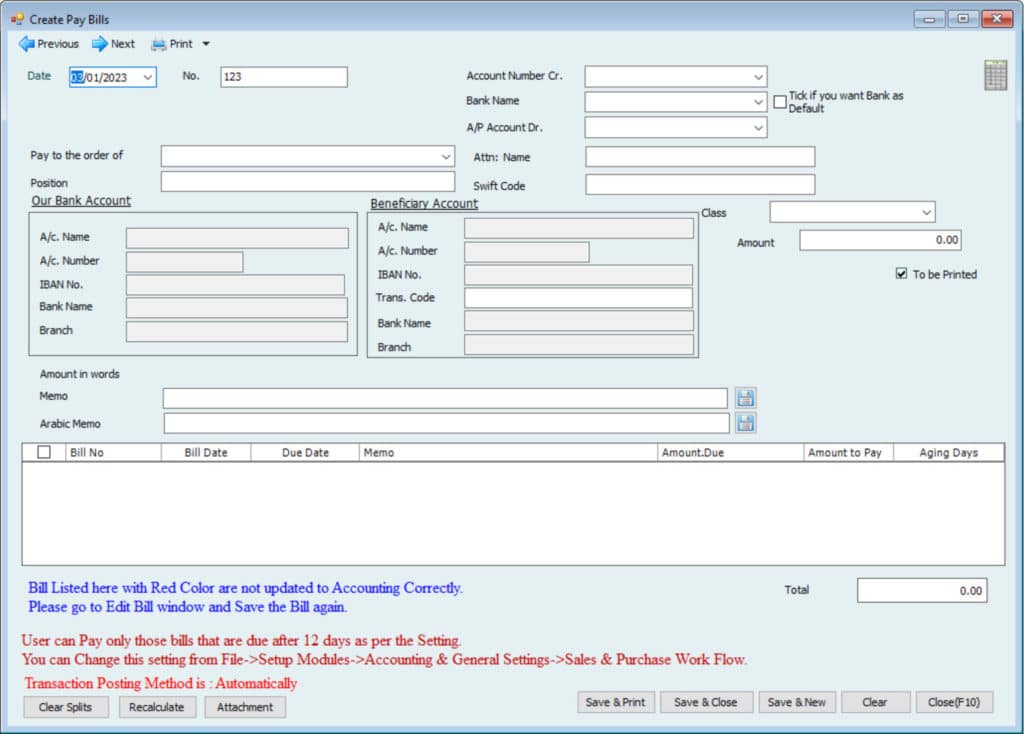Screen dimensions: 1024x734
Task: Toggle the select-all checkbox in bill table header
Action: click(x=44, y=452)
